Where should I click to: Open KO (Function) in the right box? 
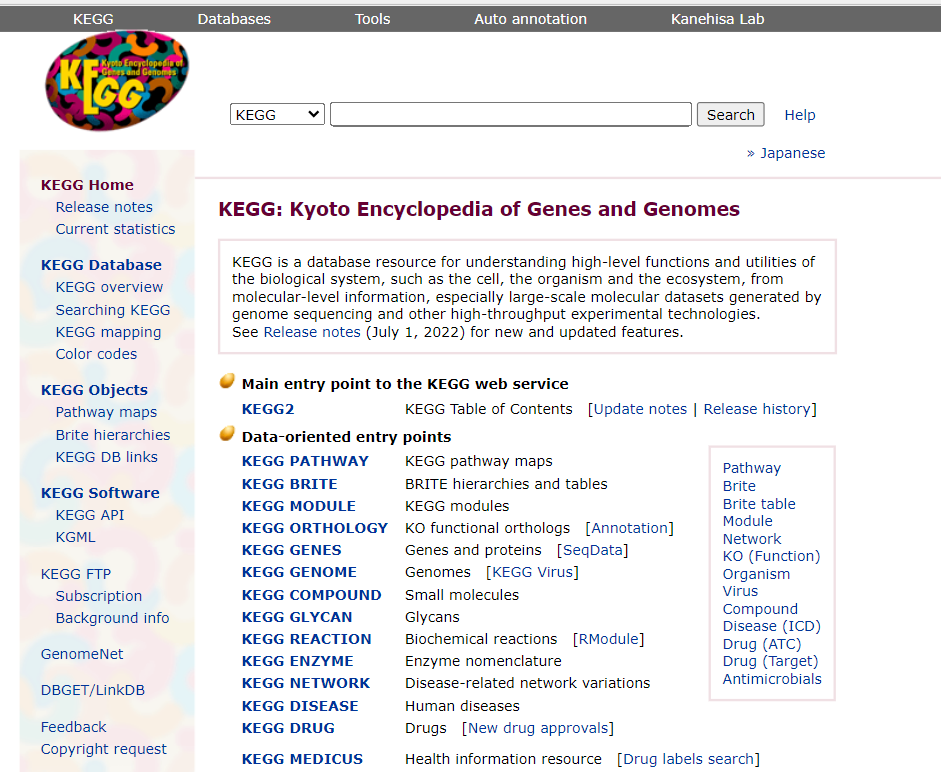pyautogui.click(x=771, y=556)
